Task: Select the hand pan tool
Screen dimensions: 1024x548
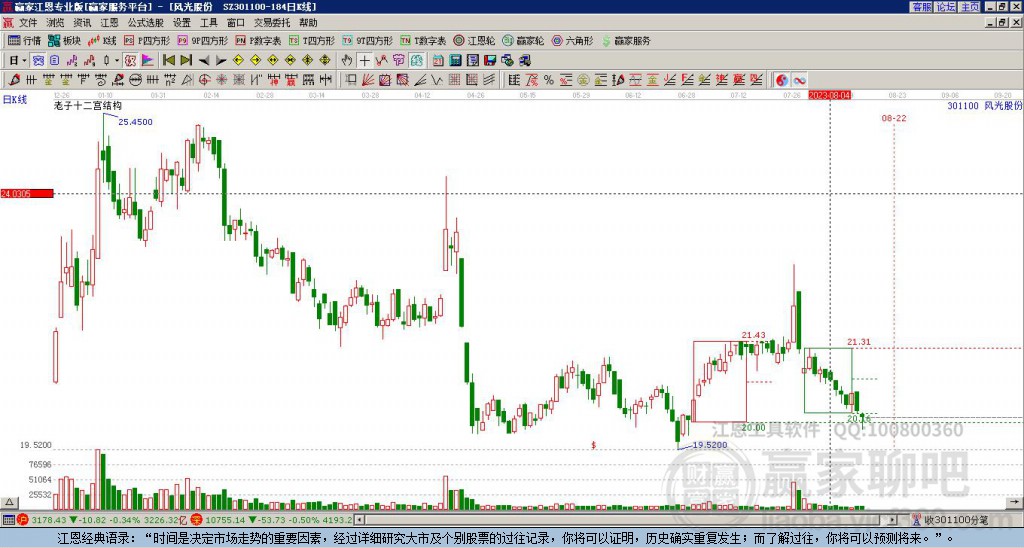Action: [347, 61]
